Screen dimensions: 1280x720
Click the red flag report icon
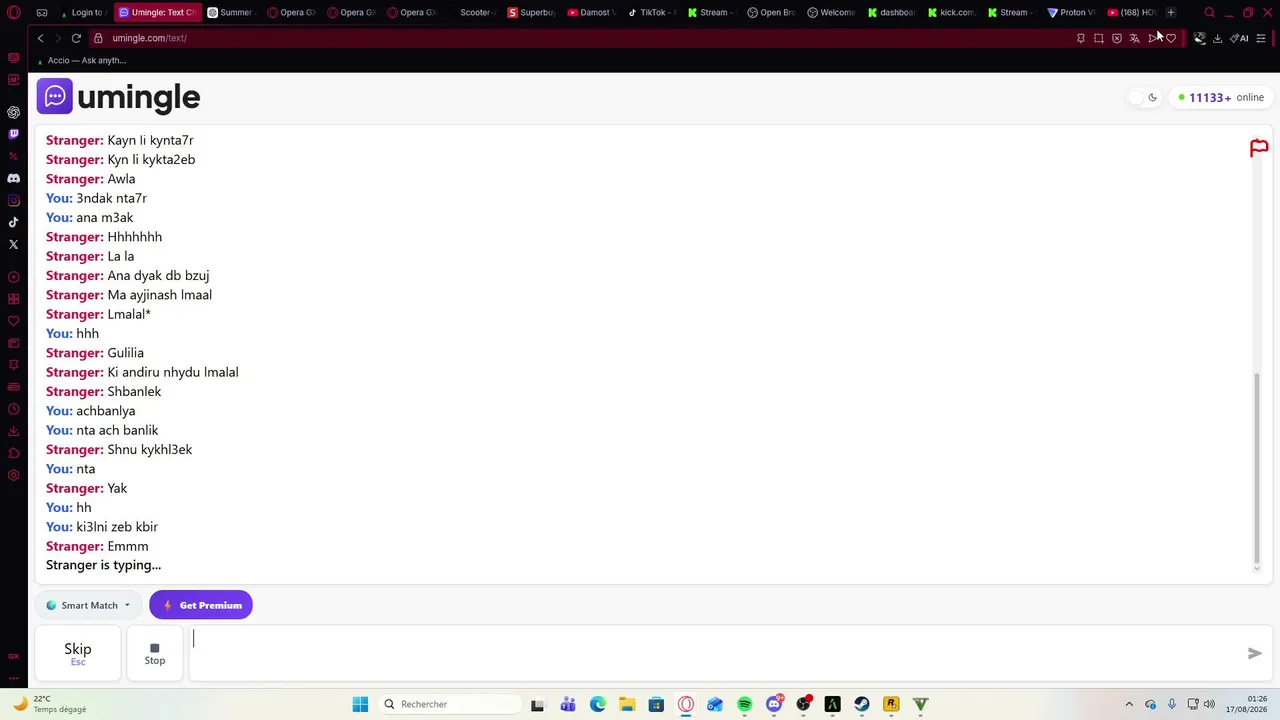pos(1259,149)
